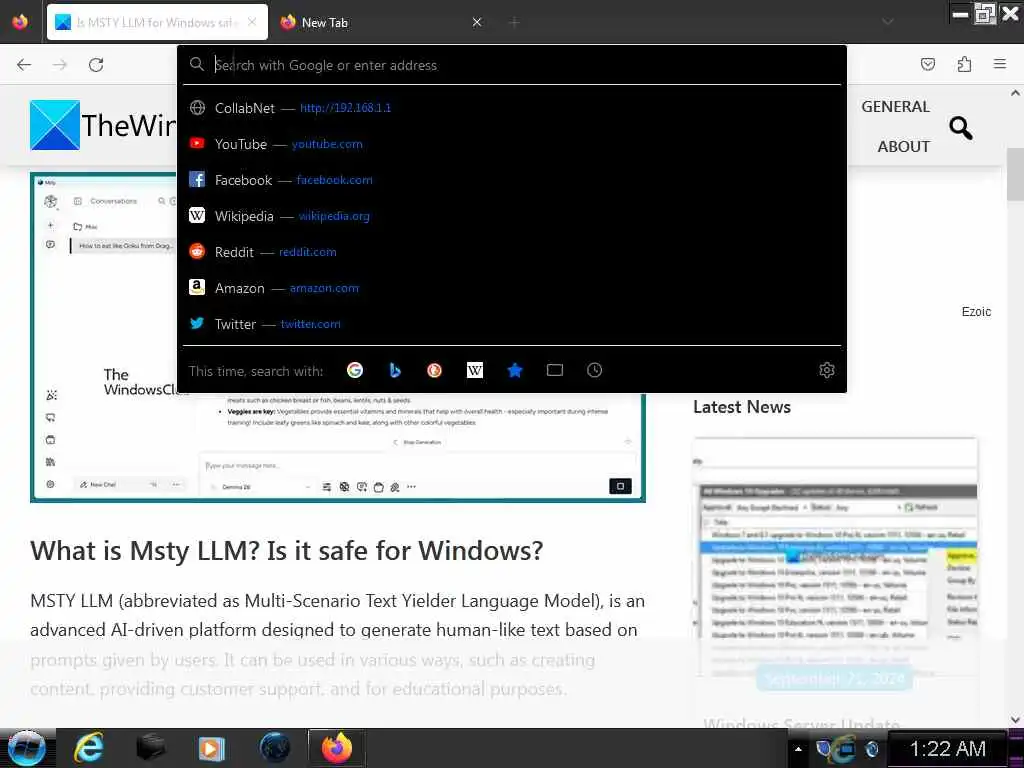Open the Windows Start button
The width and height of the screenshot is (1024, 768).
(x=26, y=748)
